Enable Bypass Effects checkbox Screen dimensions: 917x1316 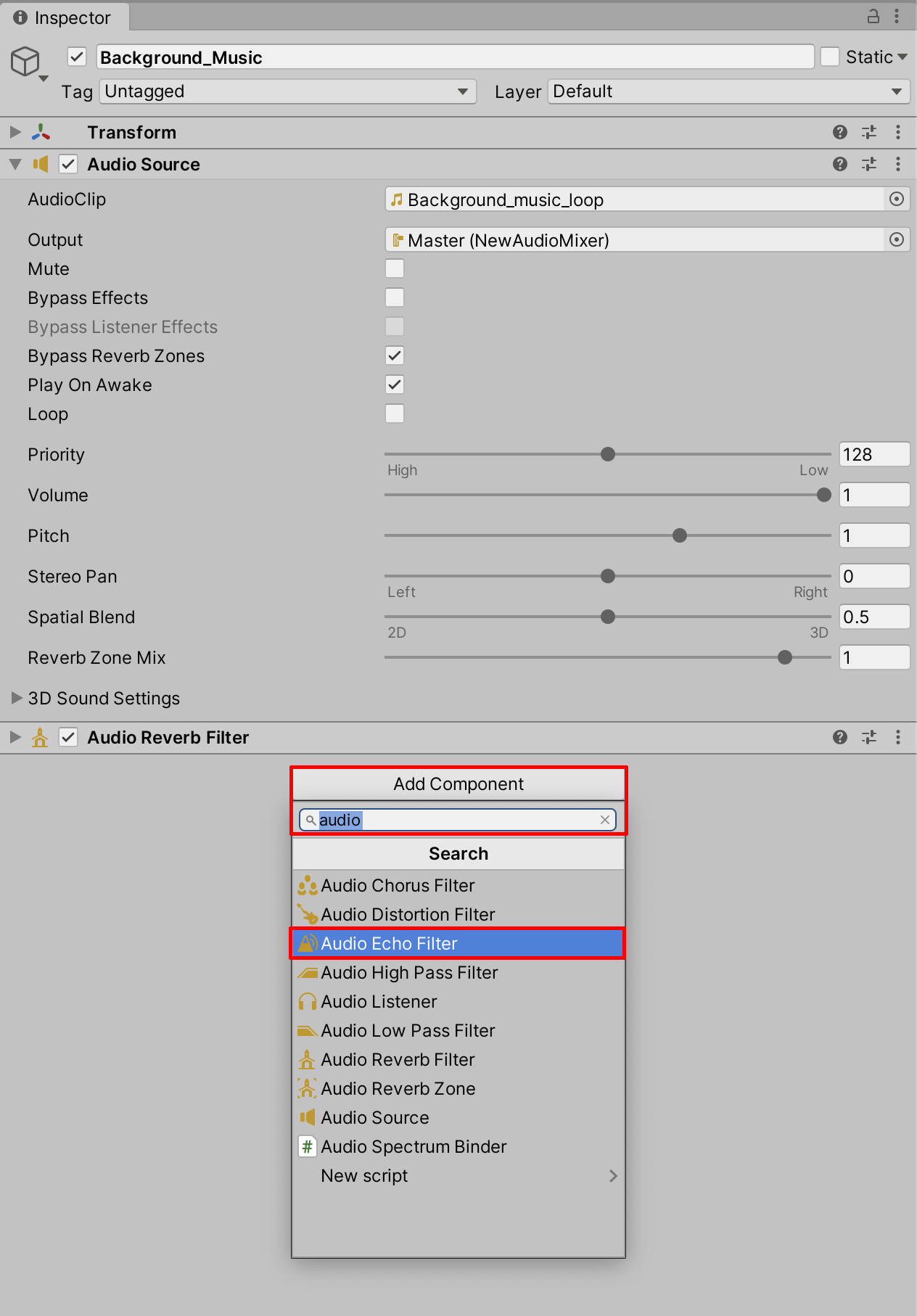click(395, 297)
